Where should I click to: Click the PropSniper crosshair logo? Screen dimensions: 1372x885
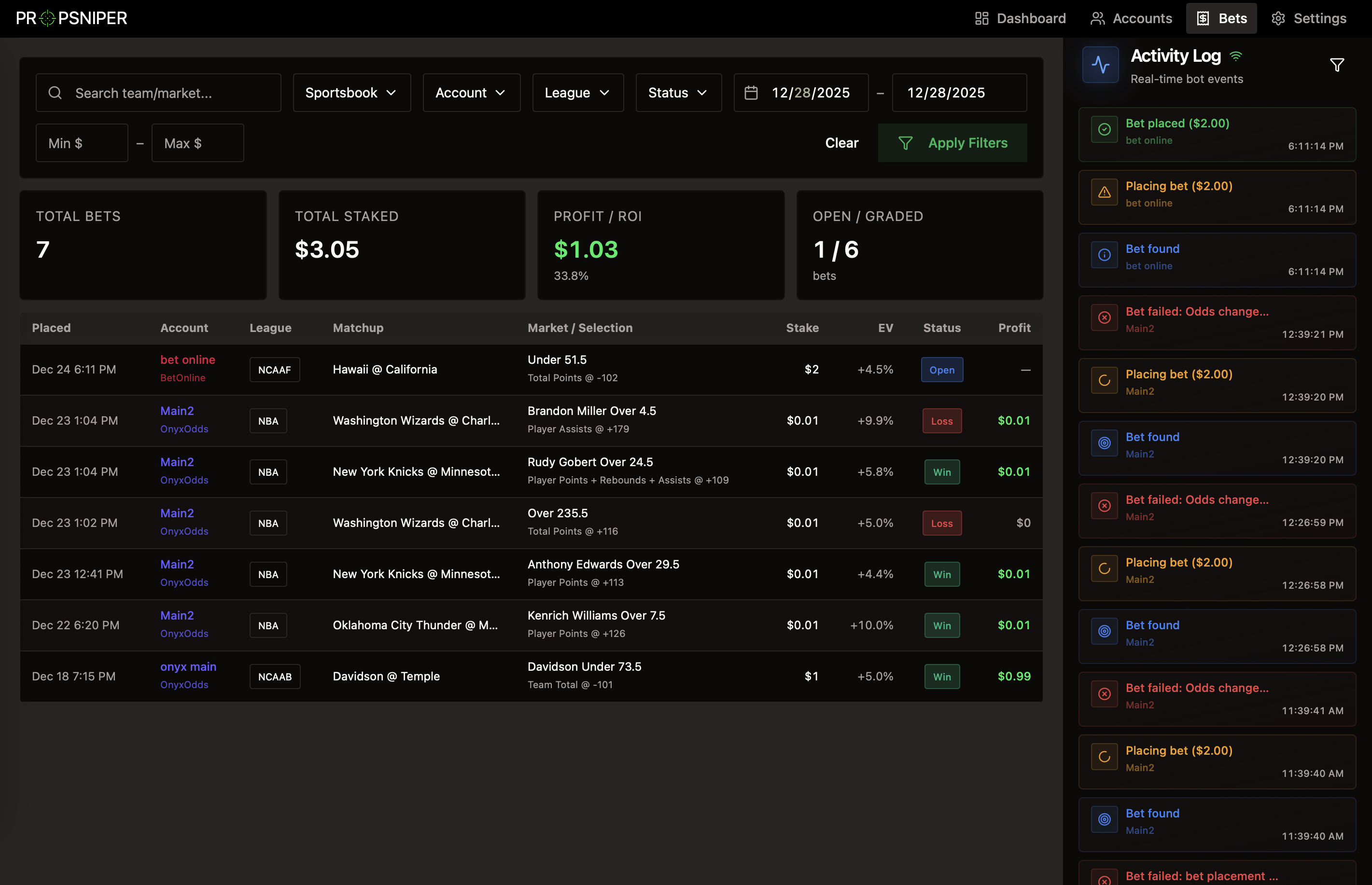(x=48, y=18)
